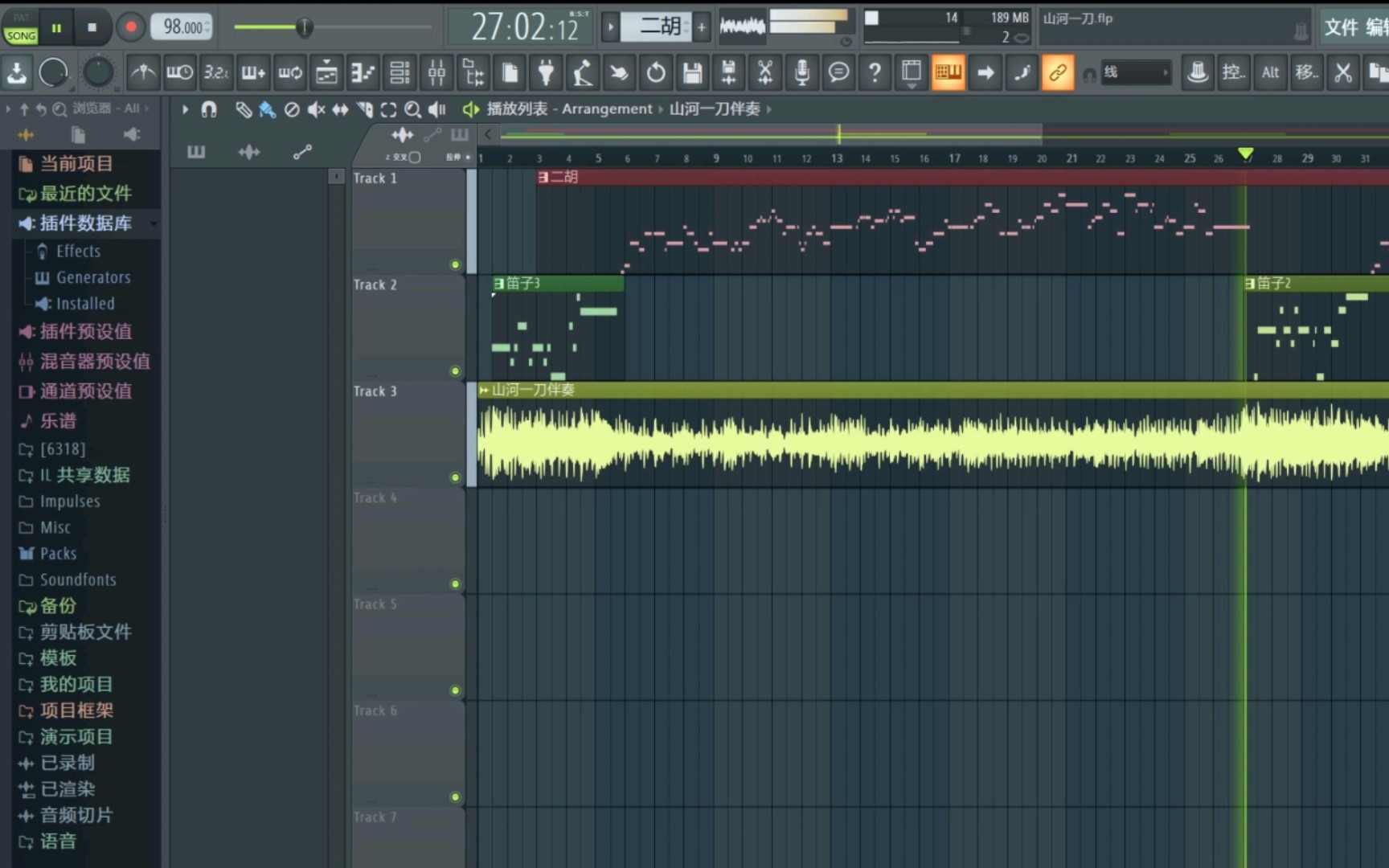Toggle the 3.2.1 countdown before recording
Screen dimensions: 1389x868
click(215, 73)
